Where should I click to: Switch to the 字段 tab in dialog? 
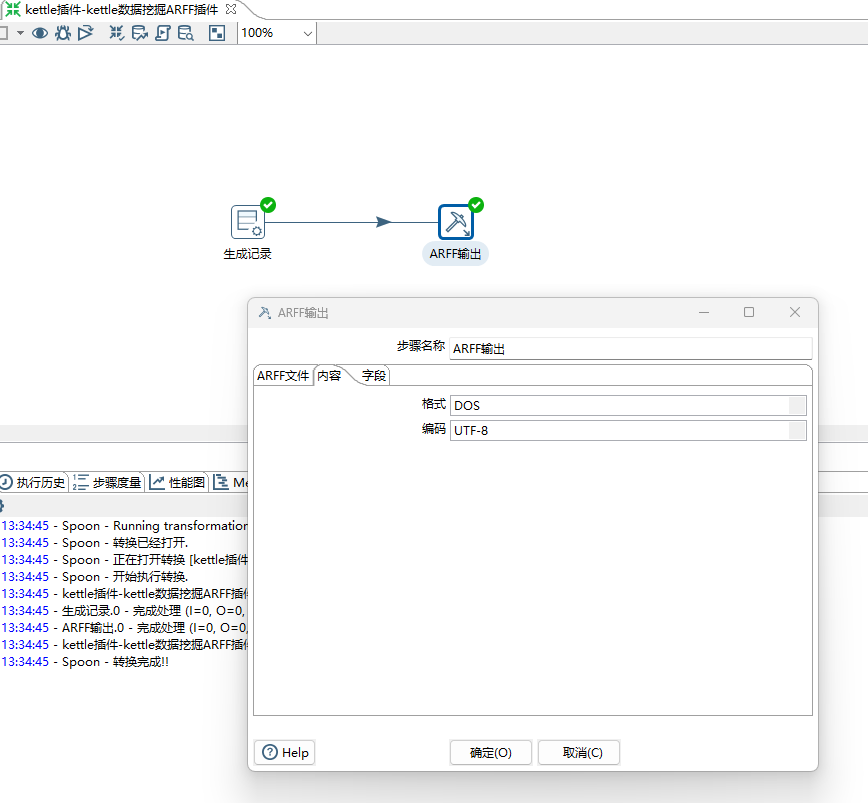(374, 376)
